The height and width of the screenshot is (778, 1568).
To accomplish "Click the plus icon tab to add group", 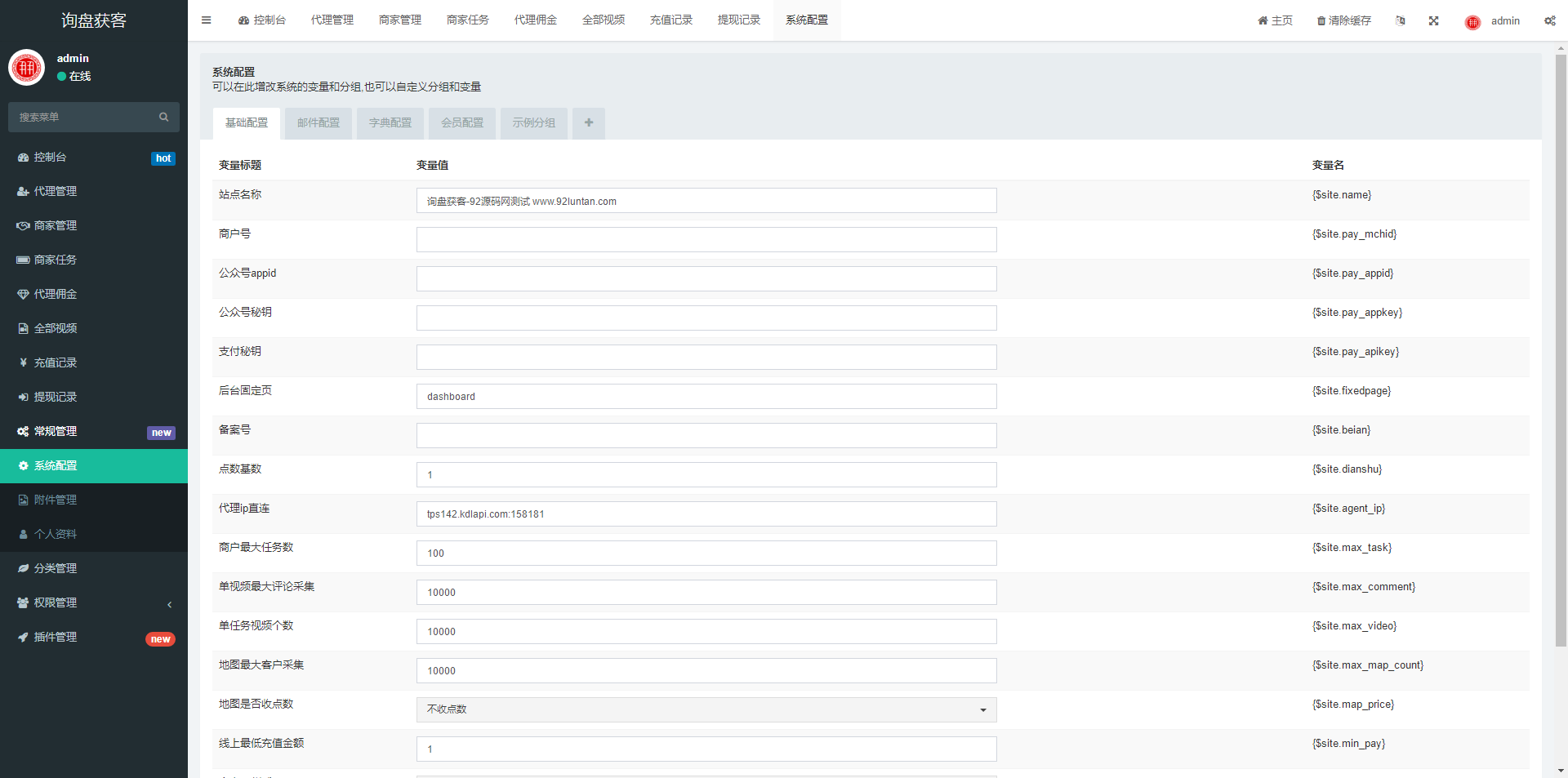I will (588, 123).
